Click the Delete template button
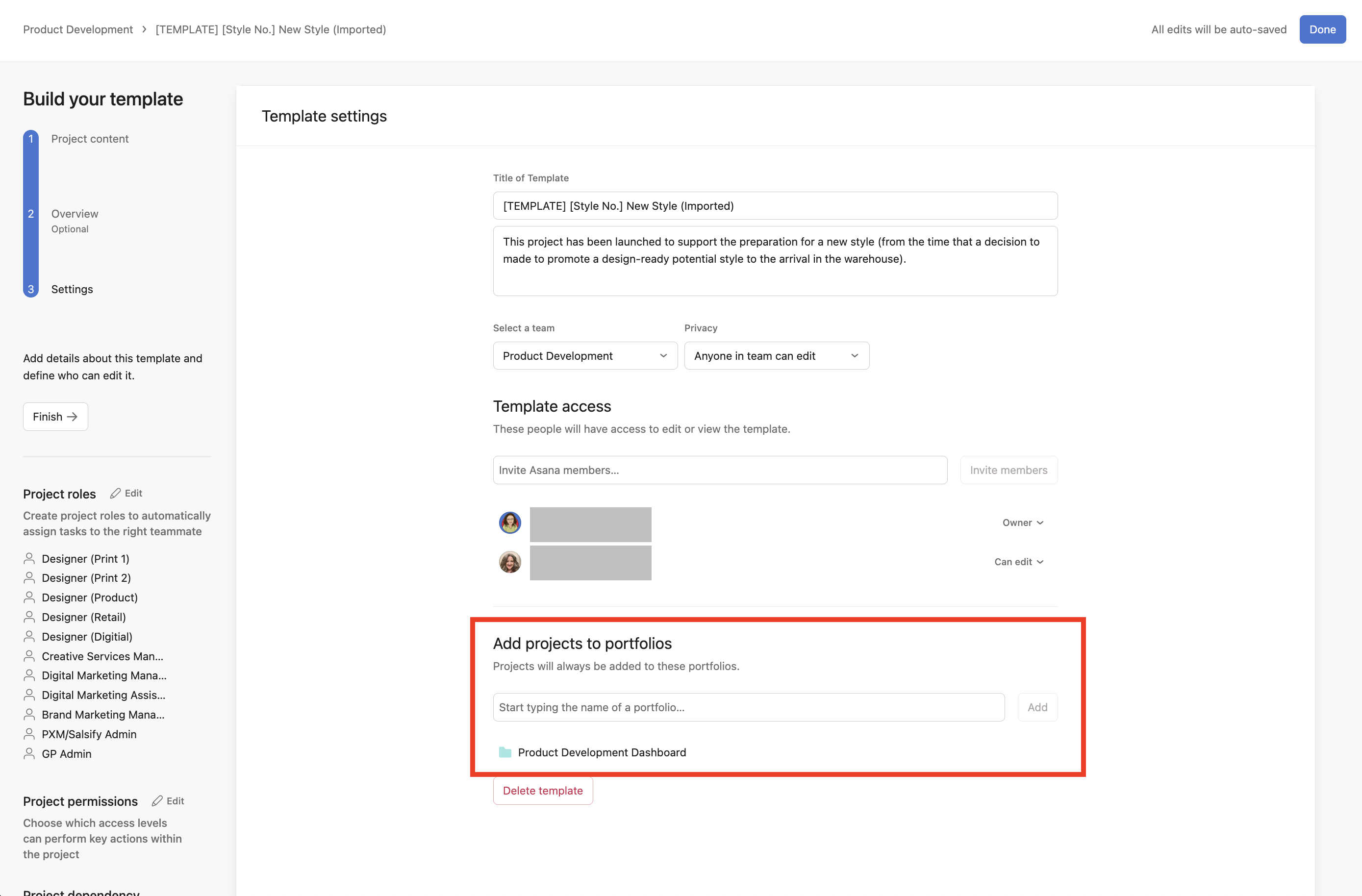This screenshot has height=896, width=1362. click(543, 791)
